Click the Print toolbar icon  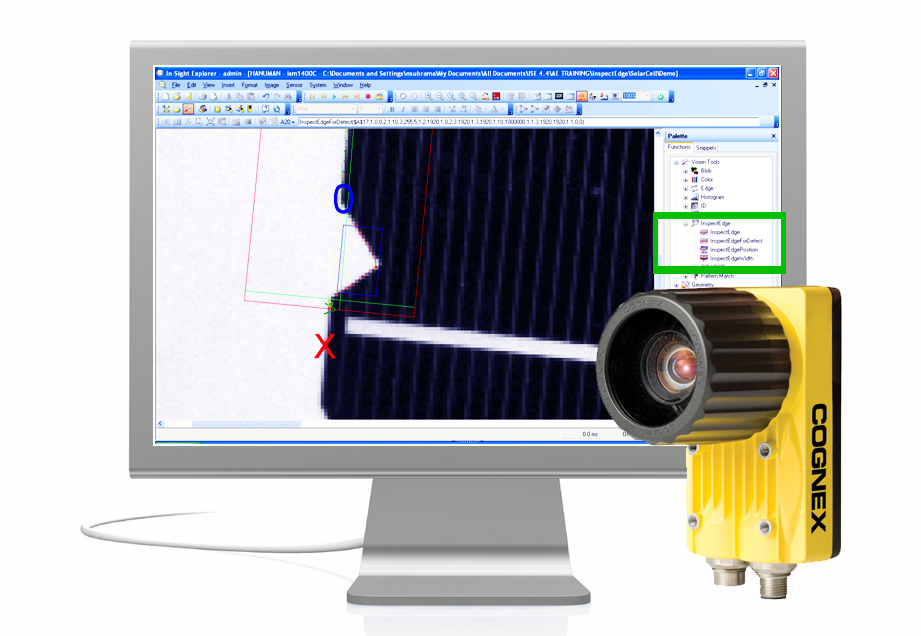click(203, 96)
